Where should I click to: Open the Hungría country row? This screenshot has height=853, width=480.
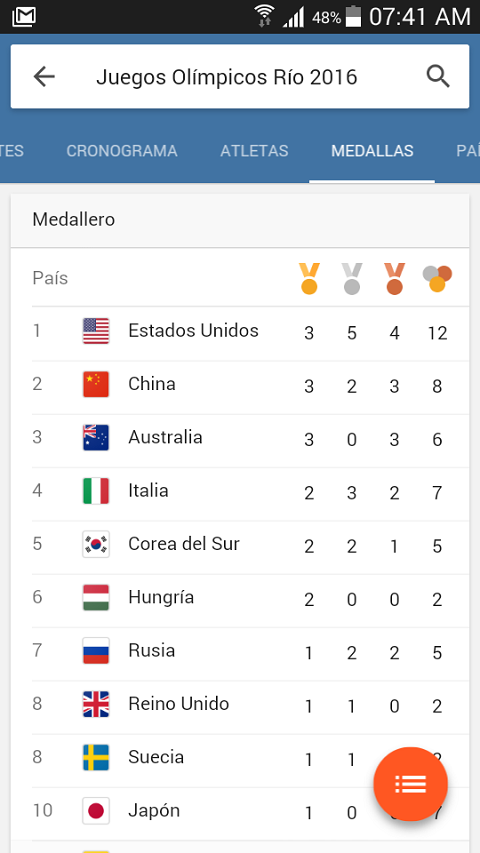[239, 600]
